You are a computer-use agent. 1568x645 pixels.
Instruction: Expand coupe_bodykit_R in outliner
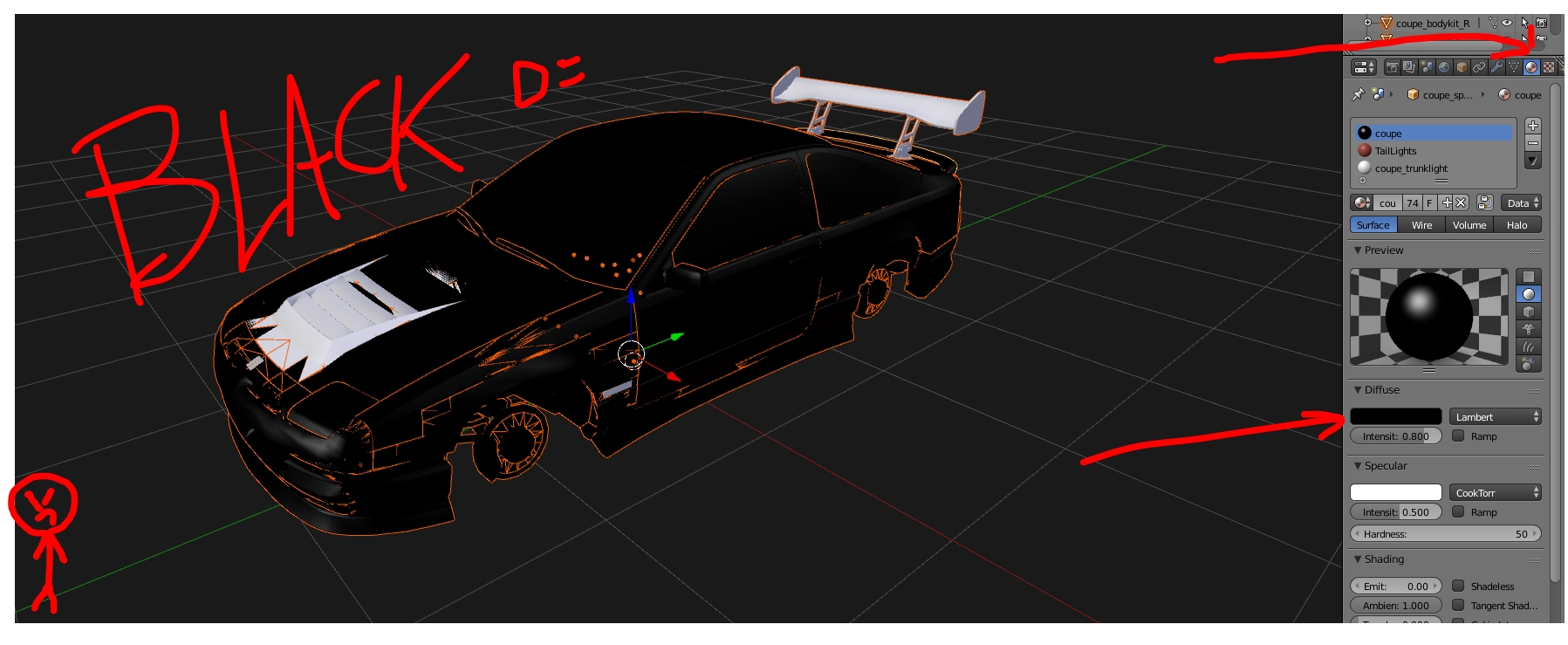[1368, 24]
